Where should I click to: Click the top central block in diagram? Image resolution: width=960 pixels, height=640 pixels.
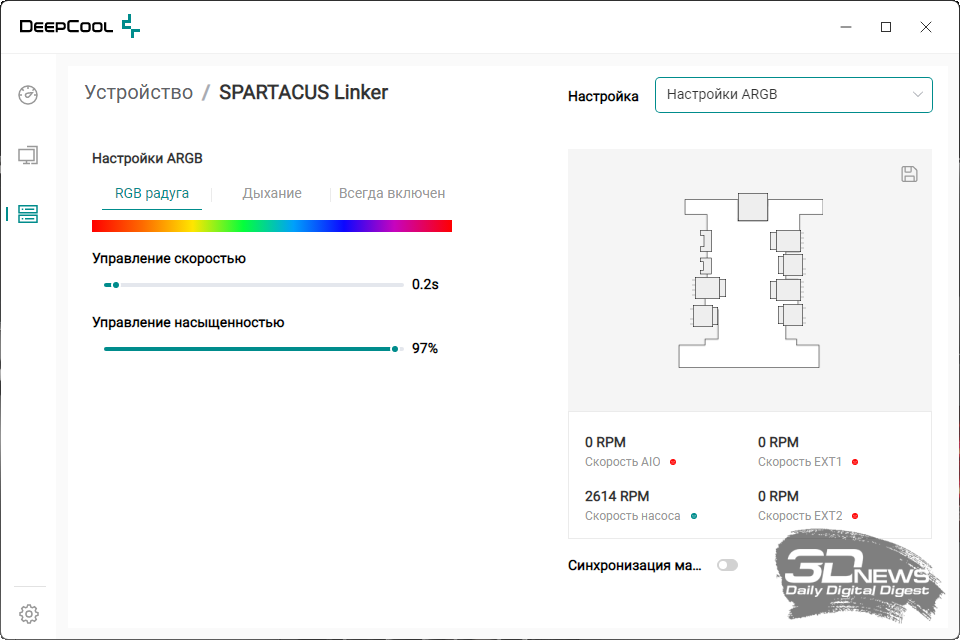[x=752, y=207]
